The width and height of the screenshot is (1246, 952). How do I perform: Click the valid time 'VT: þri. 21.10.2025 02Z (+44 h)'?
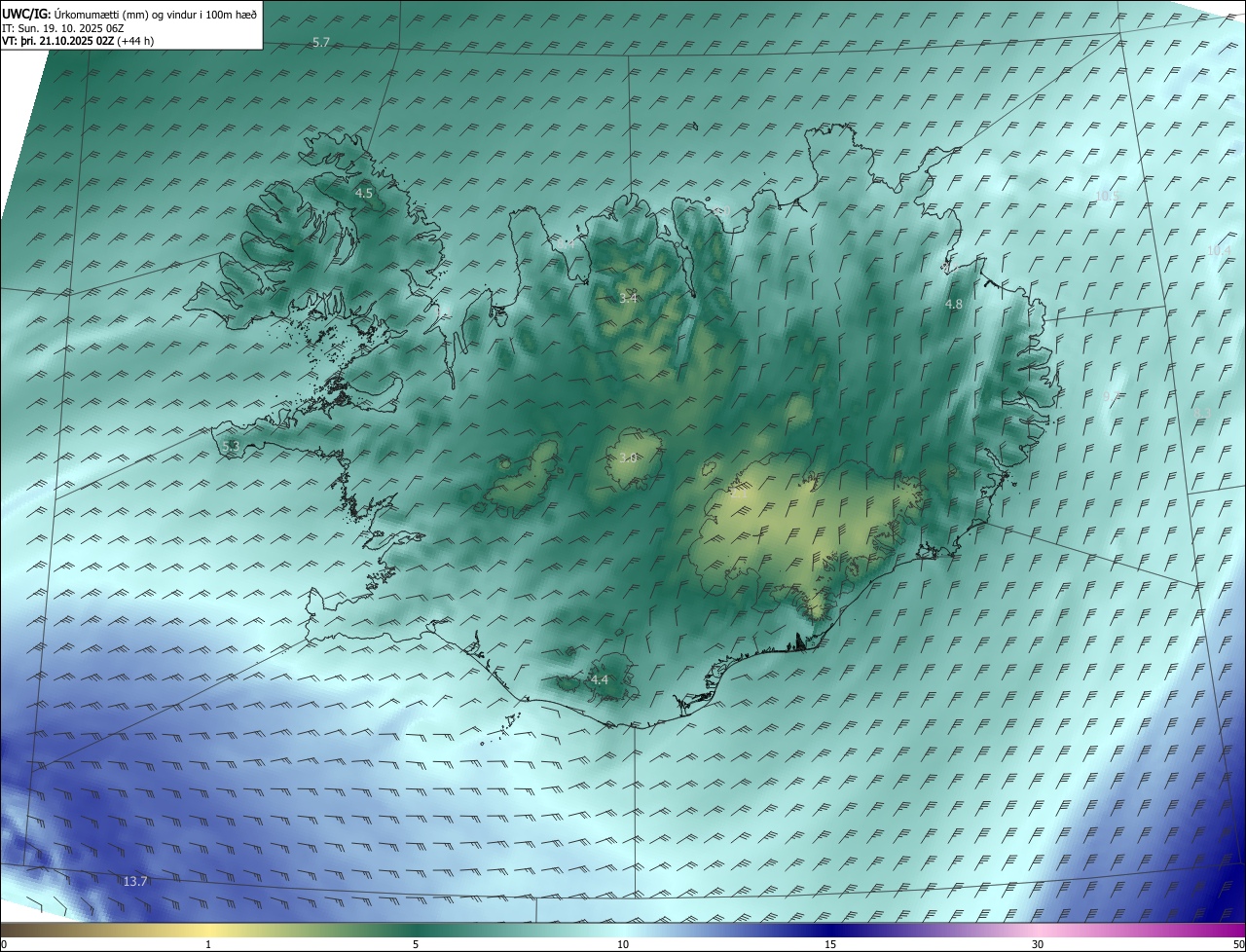pyautogui.click(x=78, y=41)
